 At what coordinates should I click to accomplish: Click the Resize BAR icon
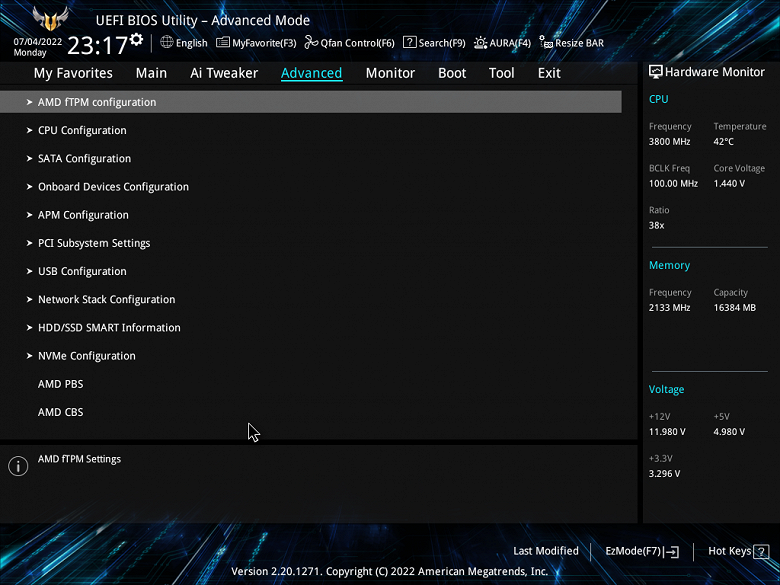click(x=546, y=42)
